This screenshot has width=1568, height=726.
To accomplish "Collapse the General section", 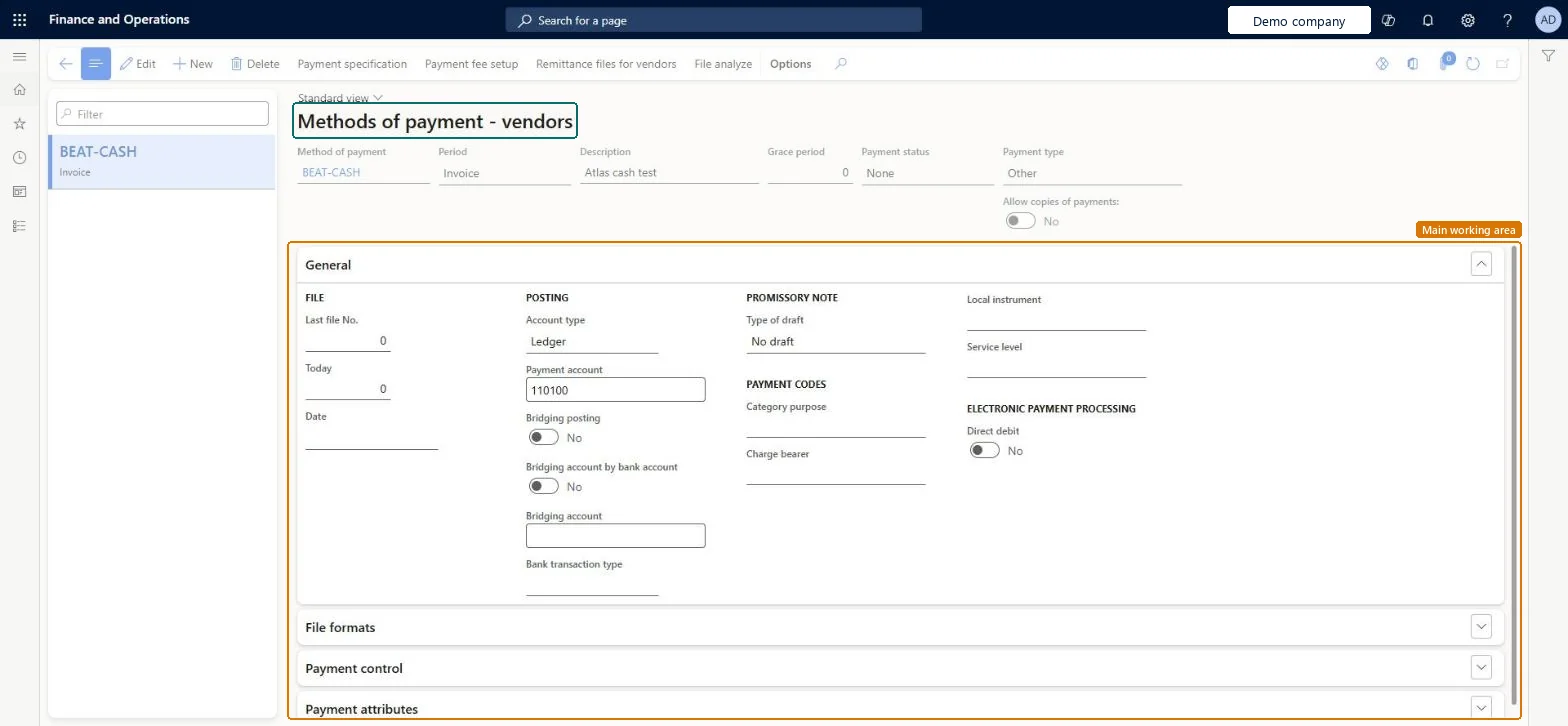I will click(1482, 264).
